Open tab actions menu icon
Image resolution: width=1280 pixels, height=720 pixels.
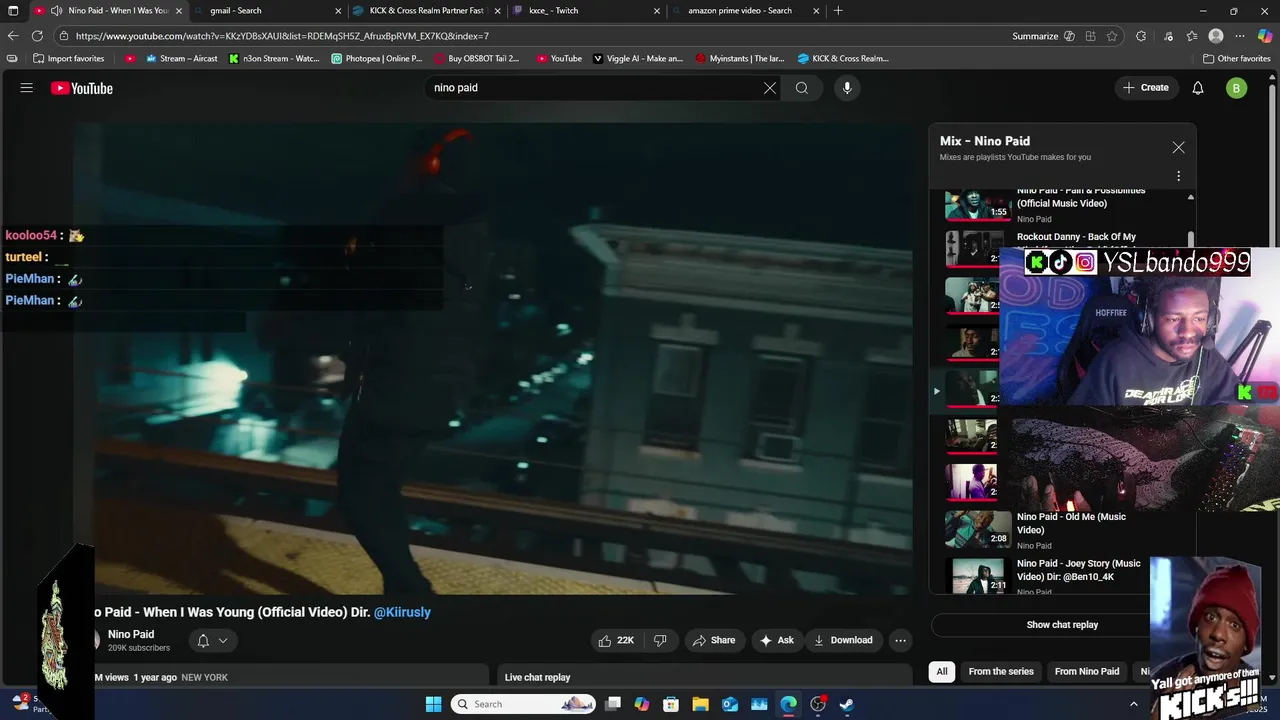pos(13,11)
